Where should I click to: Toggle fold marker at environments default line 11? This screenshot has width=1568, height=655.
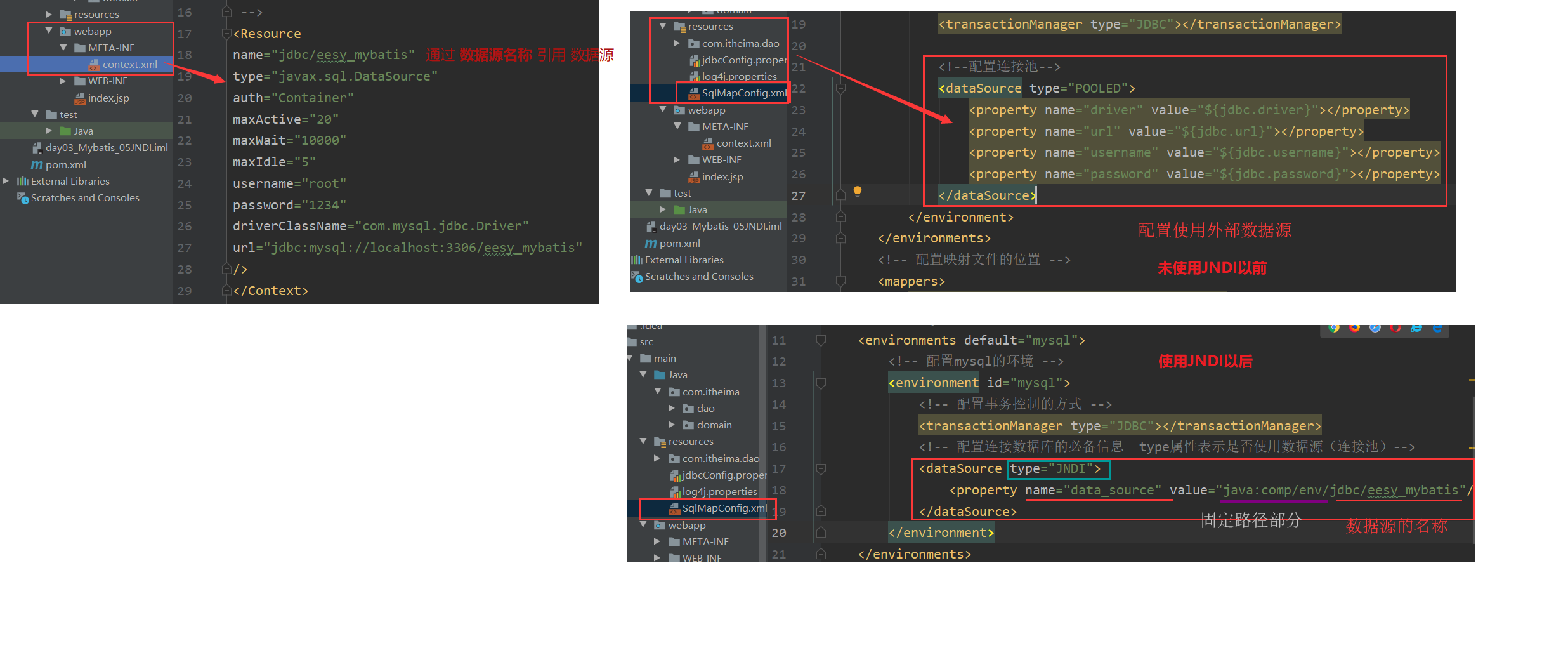coord(821,341)
